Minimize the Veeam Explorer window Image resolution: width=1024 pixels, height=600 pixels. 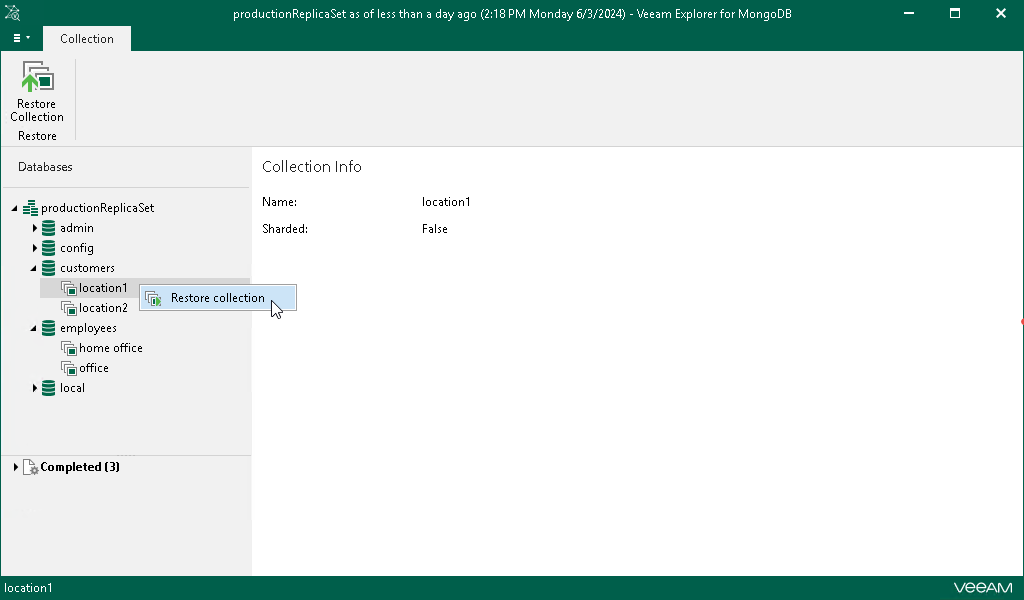tap(908, 13)
